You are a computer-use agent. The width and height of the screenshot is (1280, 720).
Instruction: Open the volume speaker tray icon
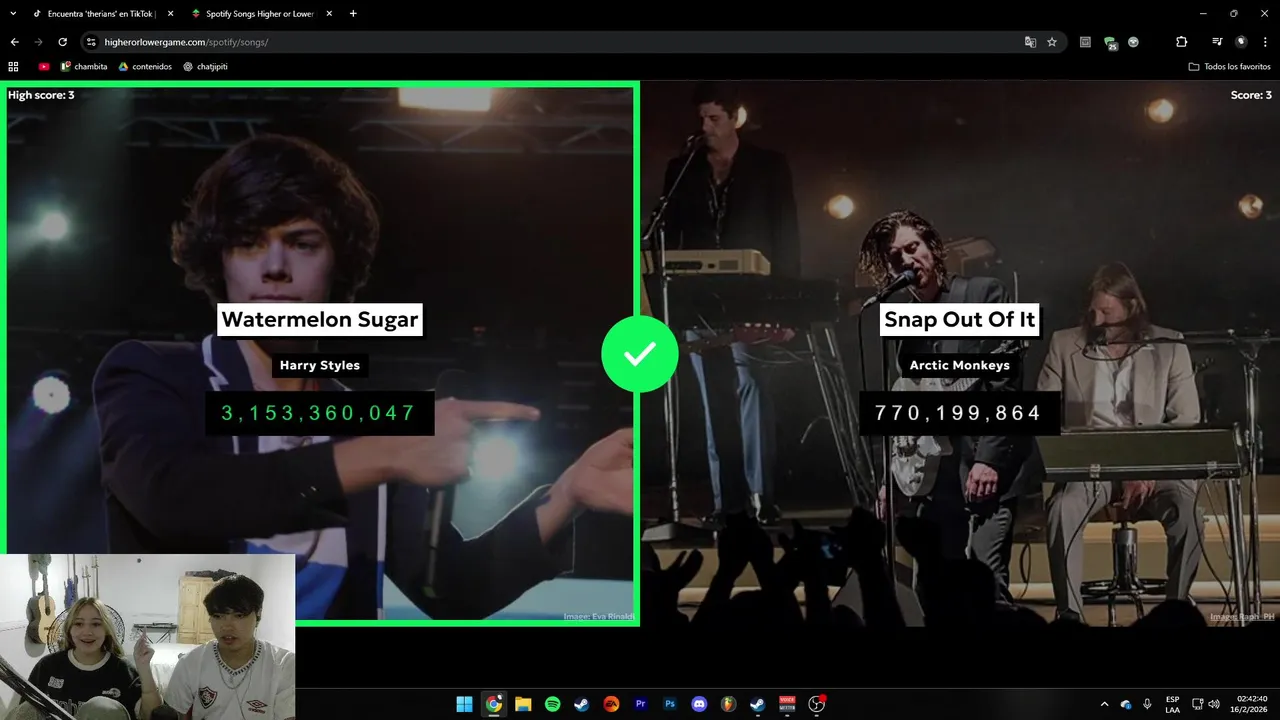tap(1214, 704)
